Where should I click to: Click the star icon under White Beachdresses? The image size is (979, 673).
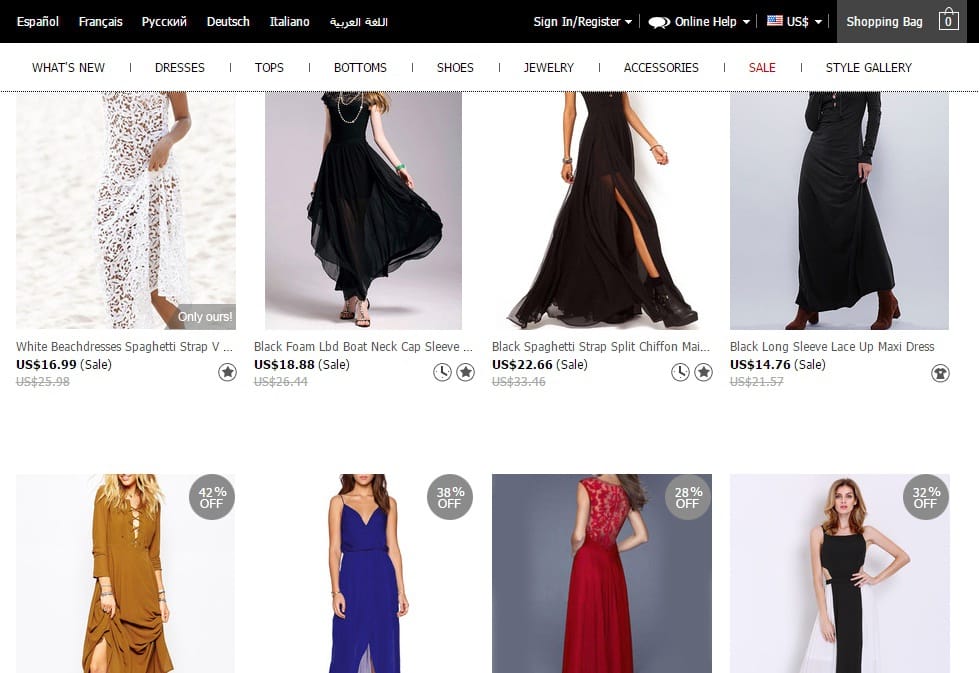[227, 372]
